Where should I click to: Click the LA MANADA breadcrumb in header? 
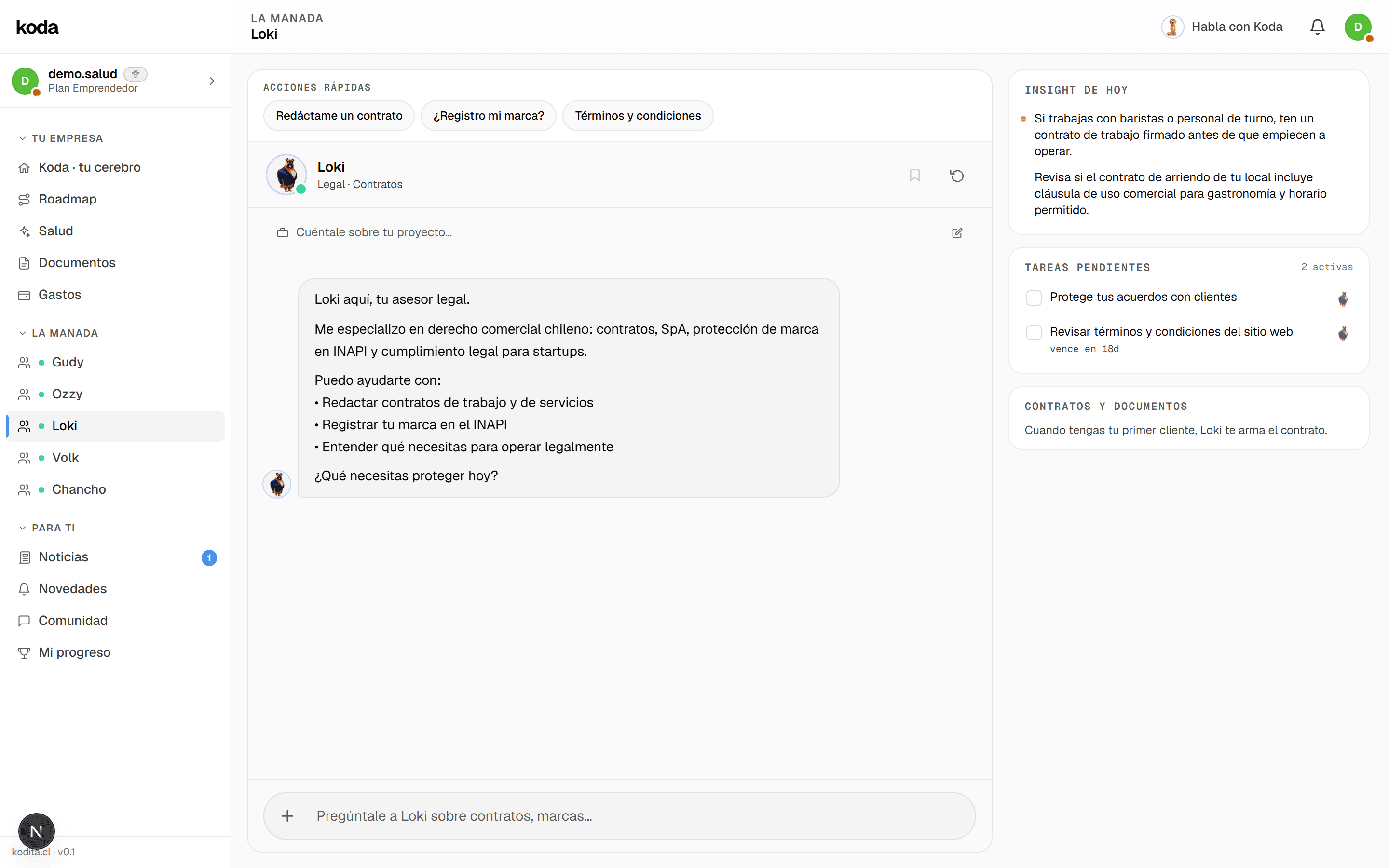click(287, 18)
